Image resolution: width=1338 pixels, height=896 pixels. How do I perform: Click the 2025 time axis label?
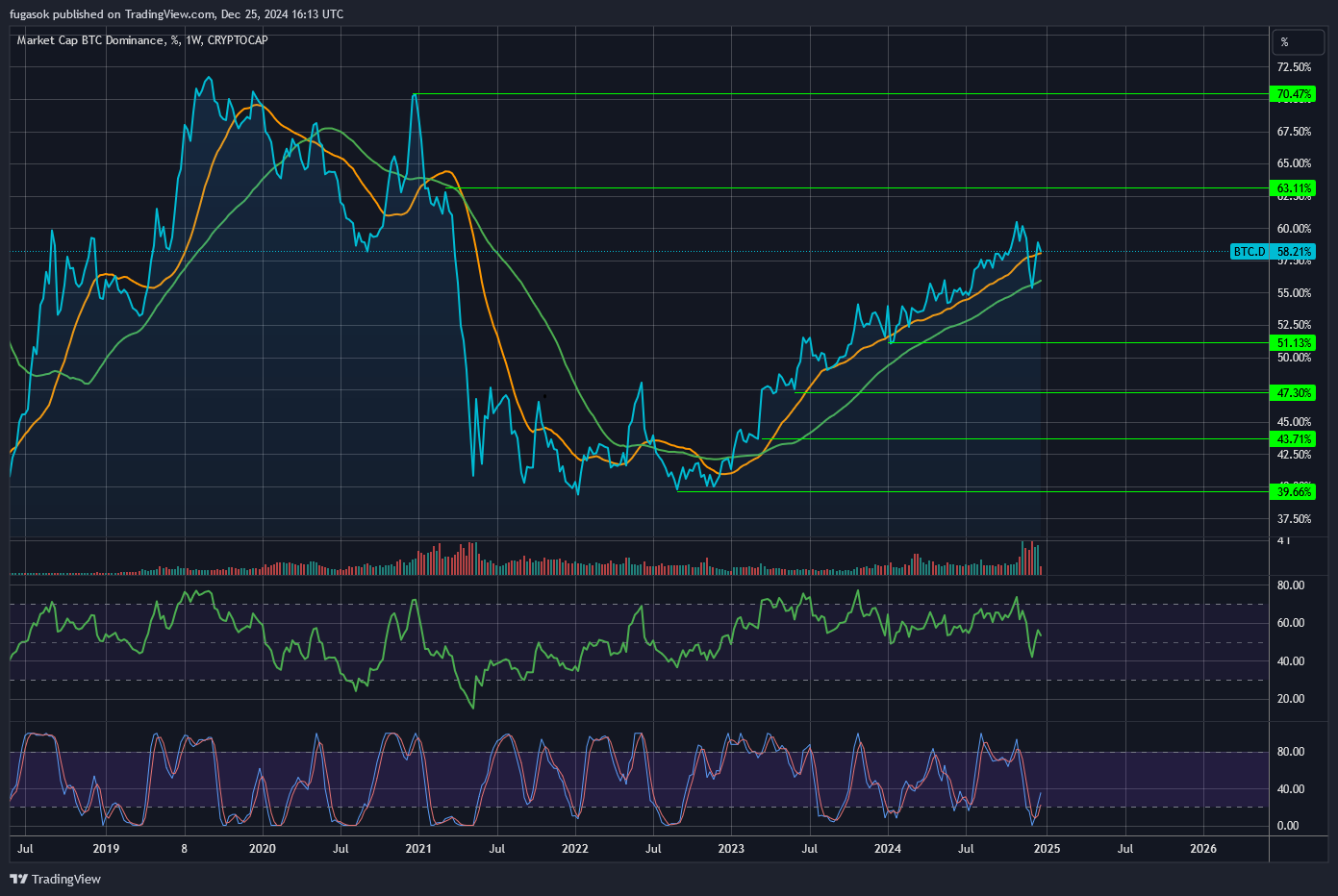(x=1047, y=849)
